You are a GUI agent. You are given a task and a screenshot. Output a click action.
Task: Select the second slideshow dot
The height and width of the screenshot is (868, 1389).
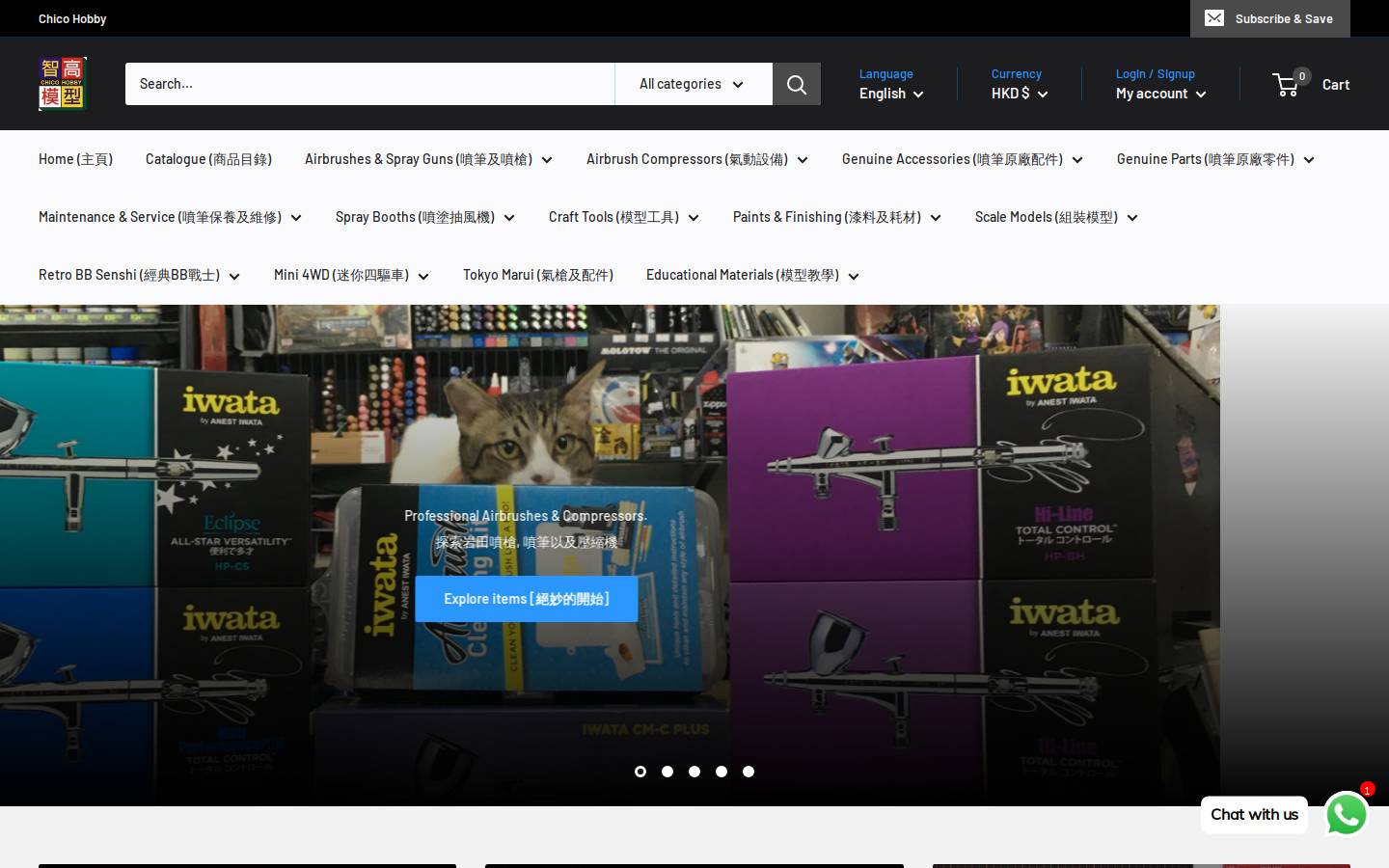click(x=667, y=772)
